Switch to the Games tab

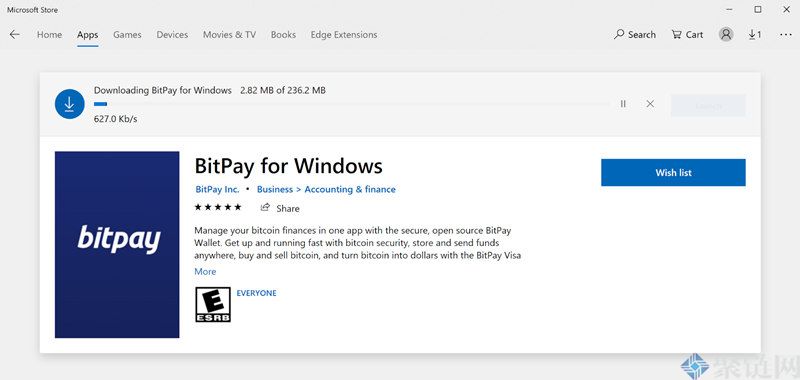pos(127,35)
